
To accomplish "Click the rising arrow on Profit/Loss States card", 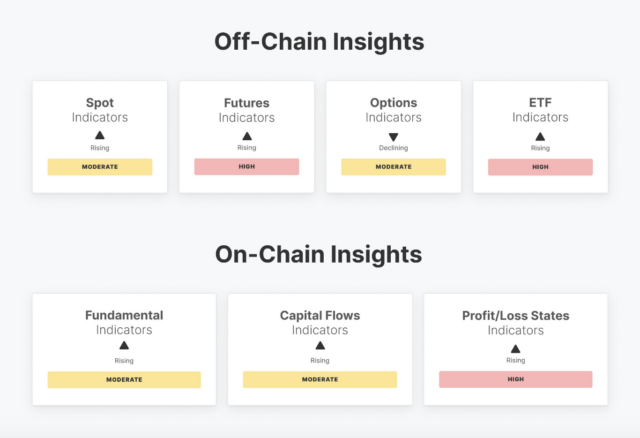I will [x=516, y=349].
